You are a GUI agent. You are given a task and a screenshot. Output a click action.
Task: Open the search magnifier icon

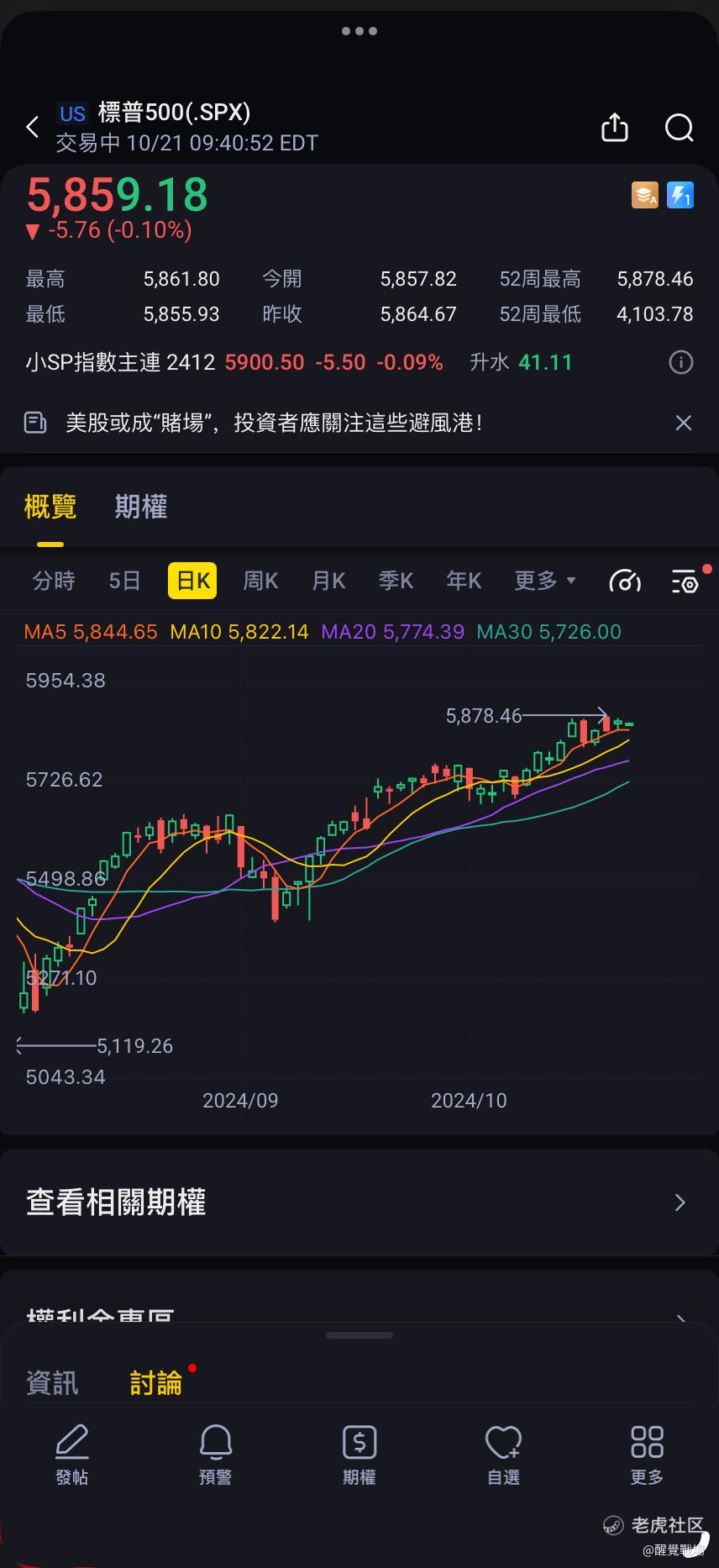[x=679, y=128]
